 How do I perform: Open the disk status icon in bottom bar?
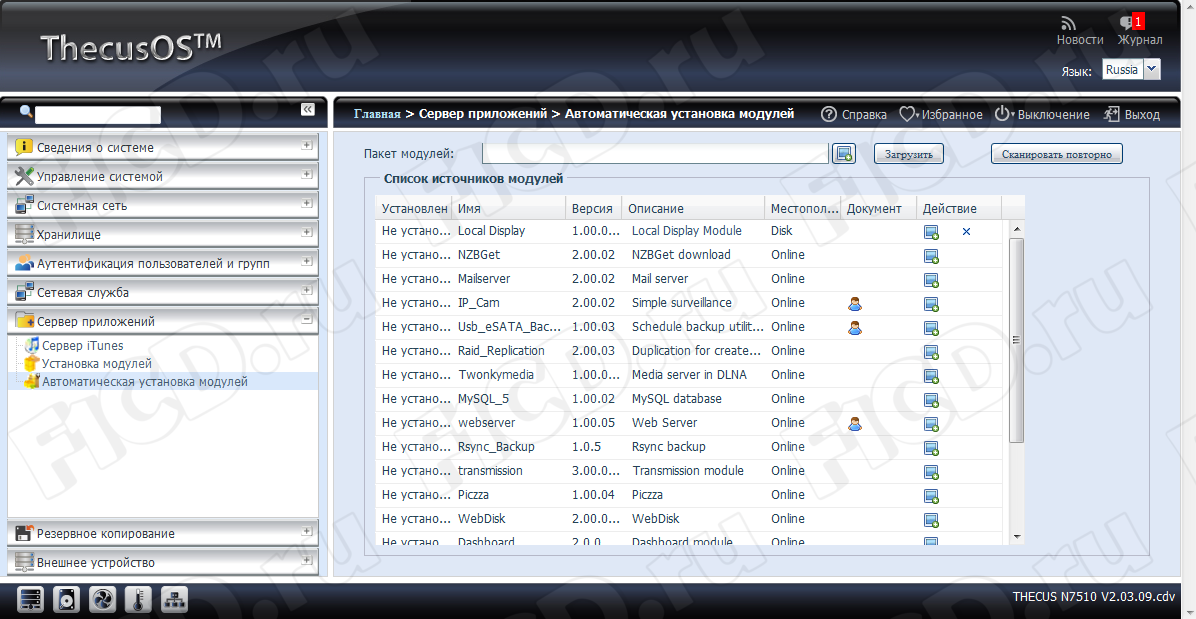(x=66, y=599)
